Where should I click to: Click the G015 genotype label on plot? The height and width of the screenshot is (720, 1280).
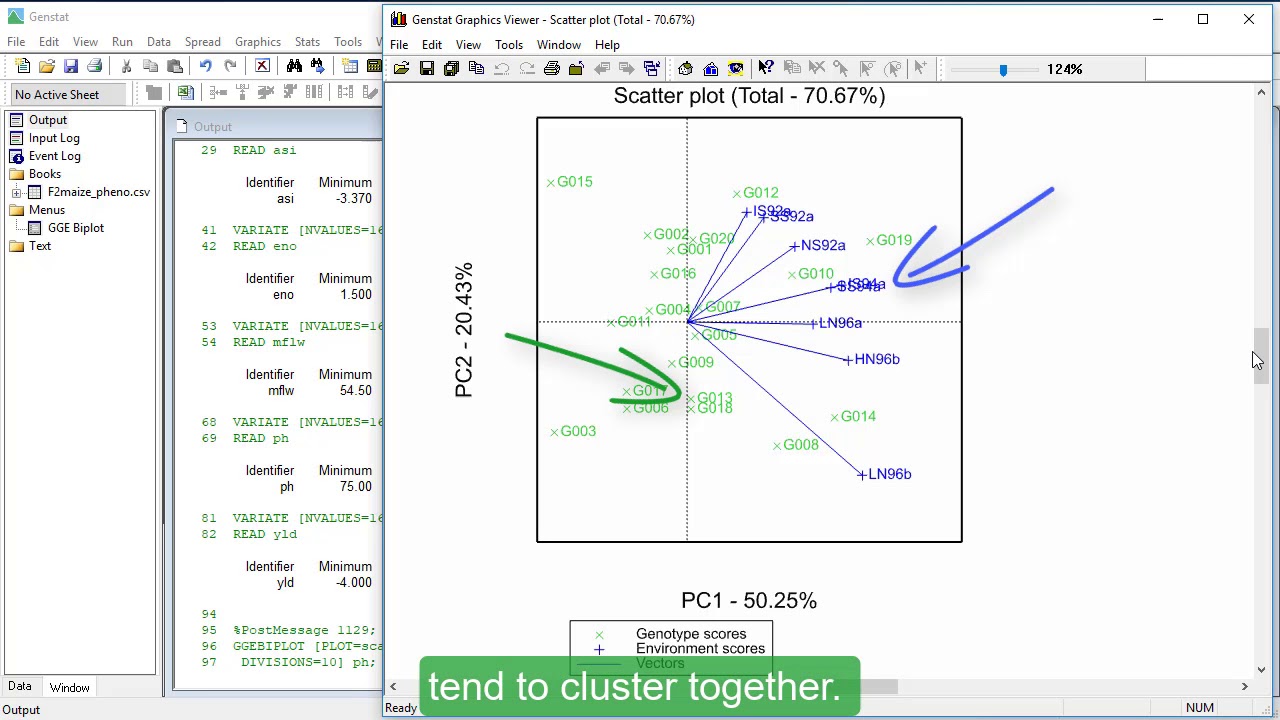[x=574, y=182]
